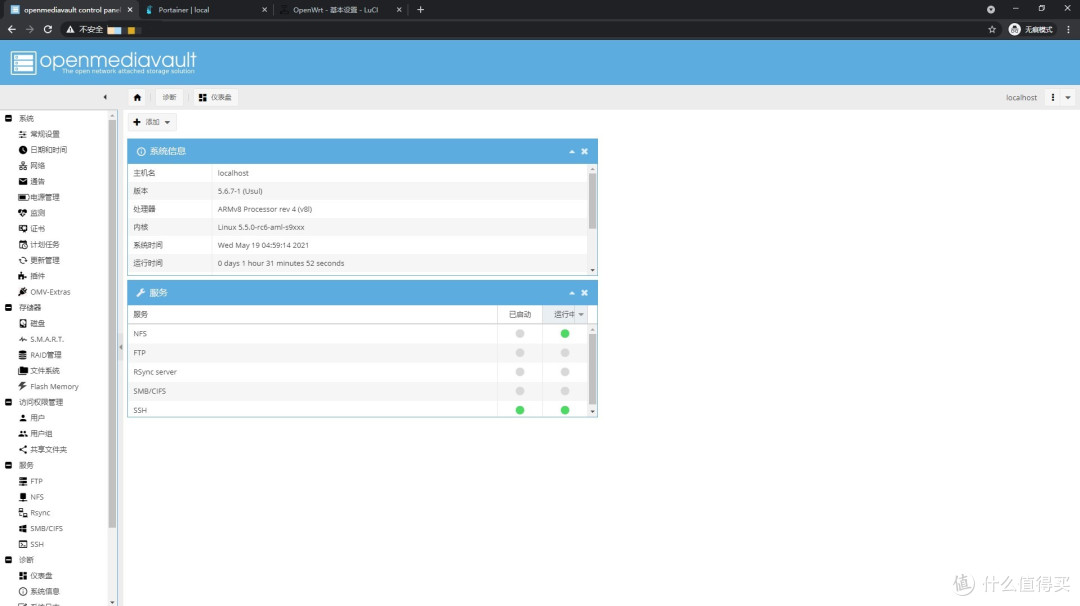
Task: Click SSH row's 已启动 green indicator
Action: 520,410
